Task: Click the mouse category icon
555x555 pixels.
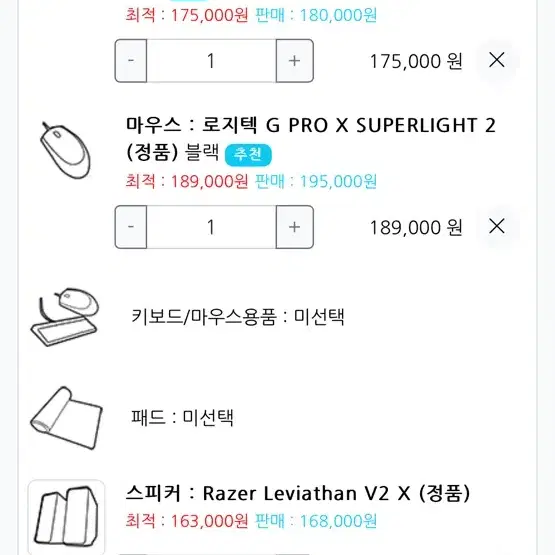Action: click(x=65, y=150)
